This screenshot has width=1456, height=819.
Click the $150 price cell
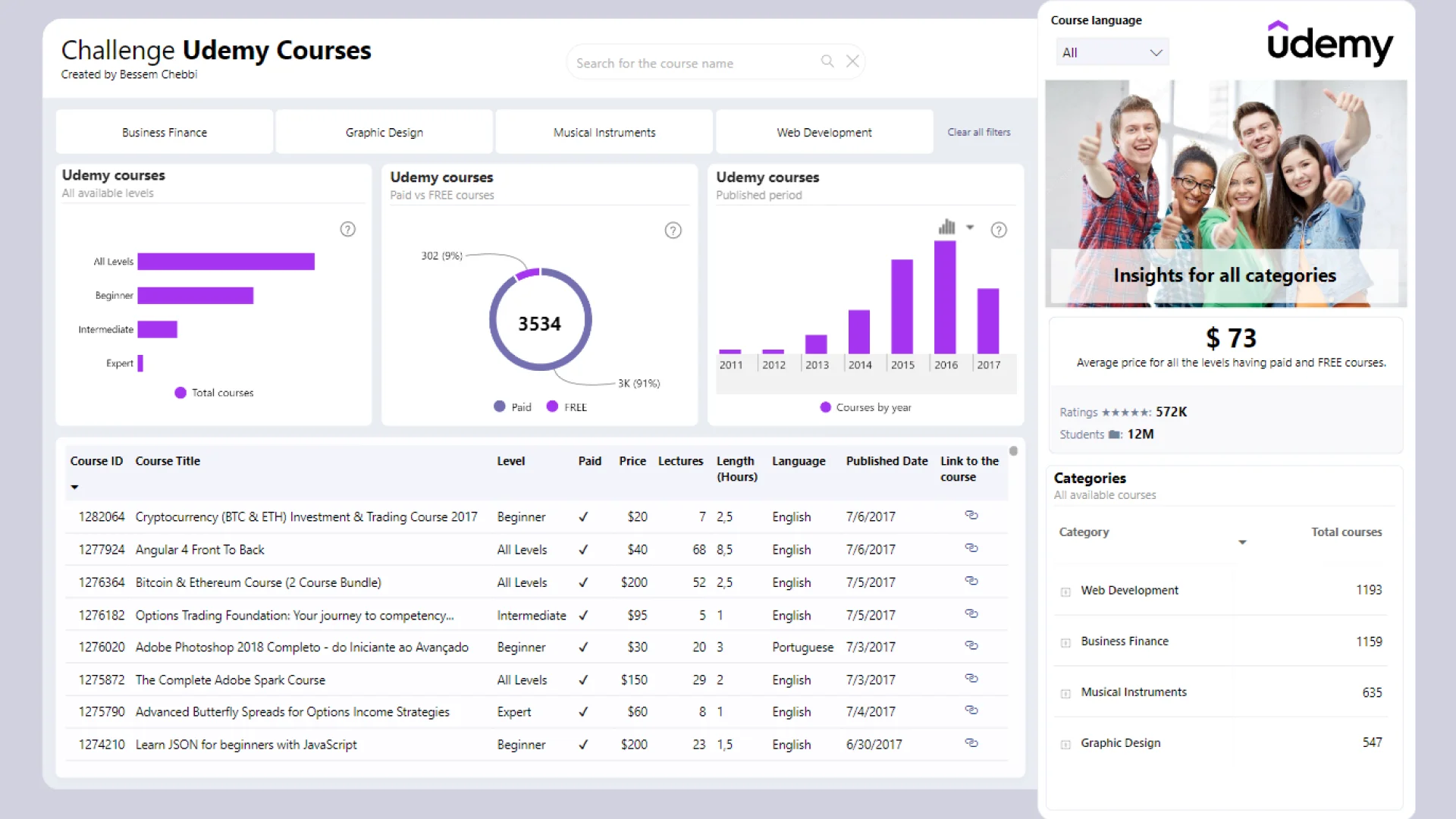[634, 680]
